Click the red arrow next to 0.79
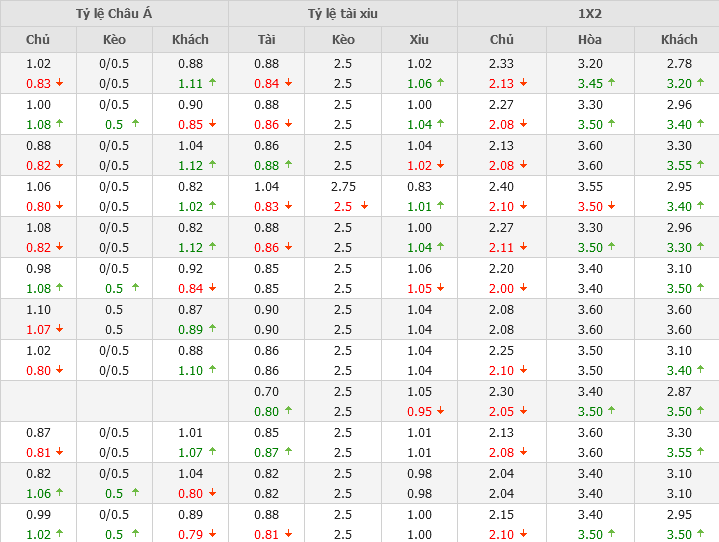 pyautogui.click(x=212, y=533)
